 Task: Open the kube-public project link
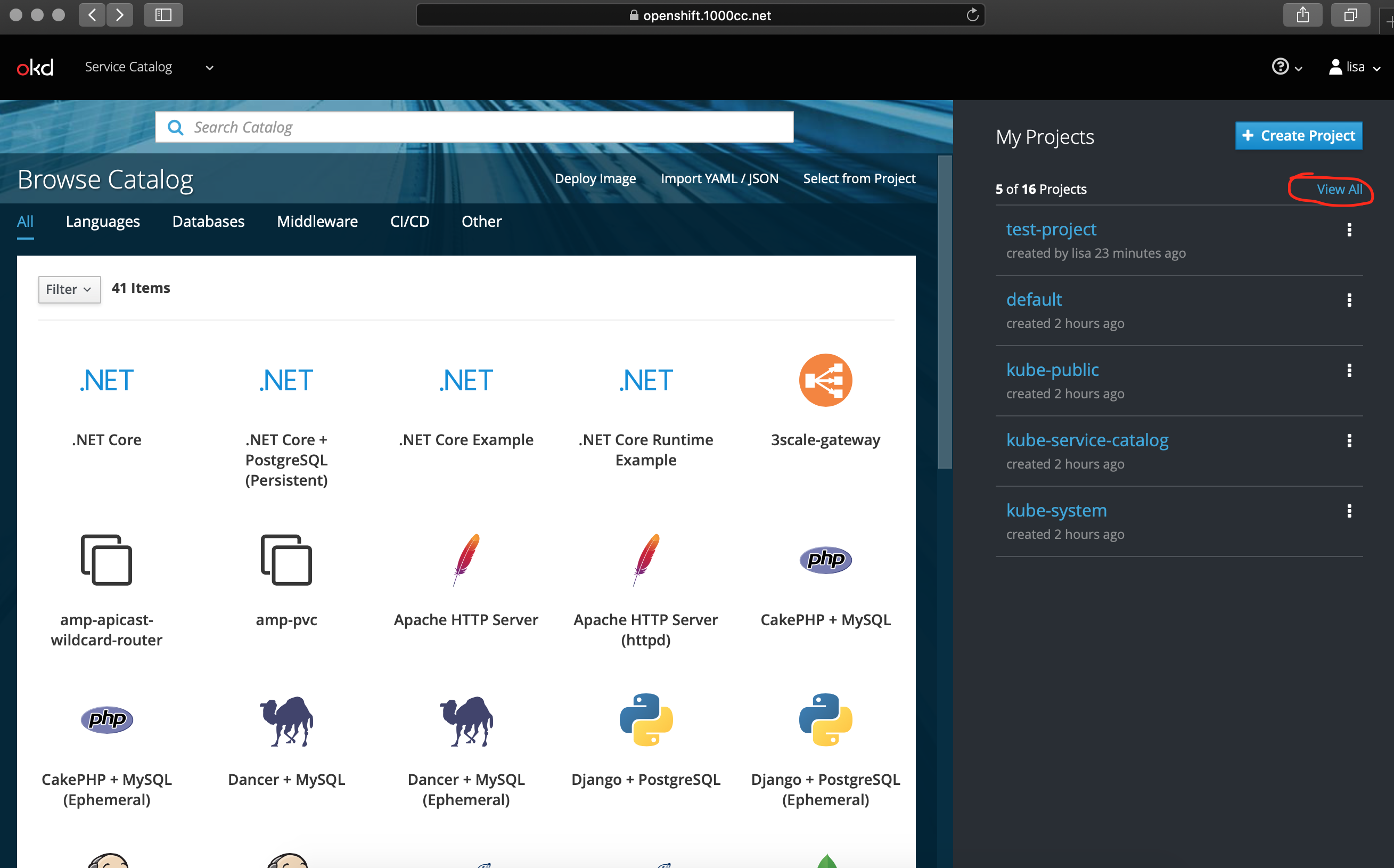[x=1052, y=370]
